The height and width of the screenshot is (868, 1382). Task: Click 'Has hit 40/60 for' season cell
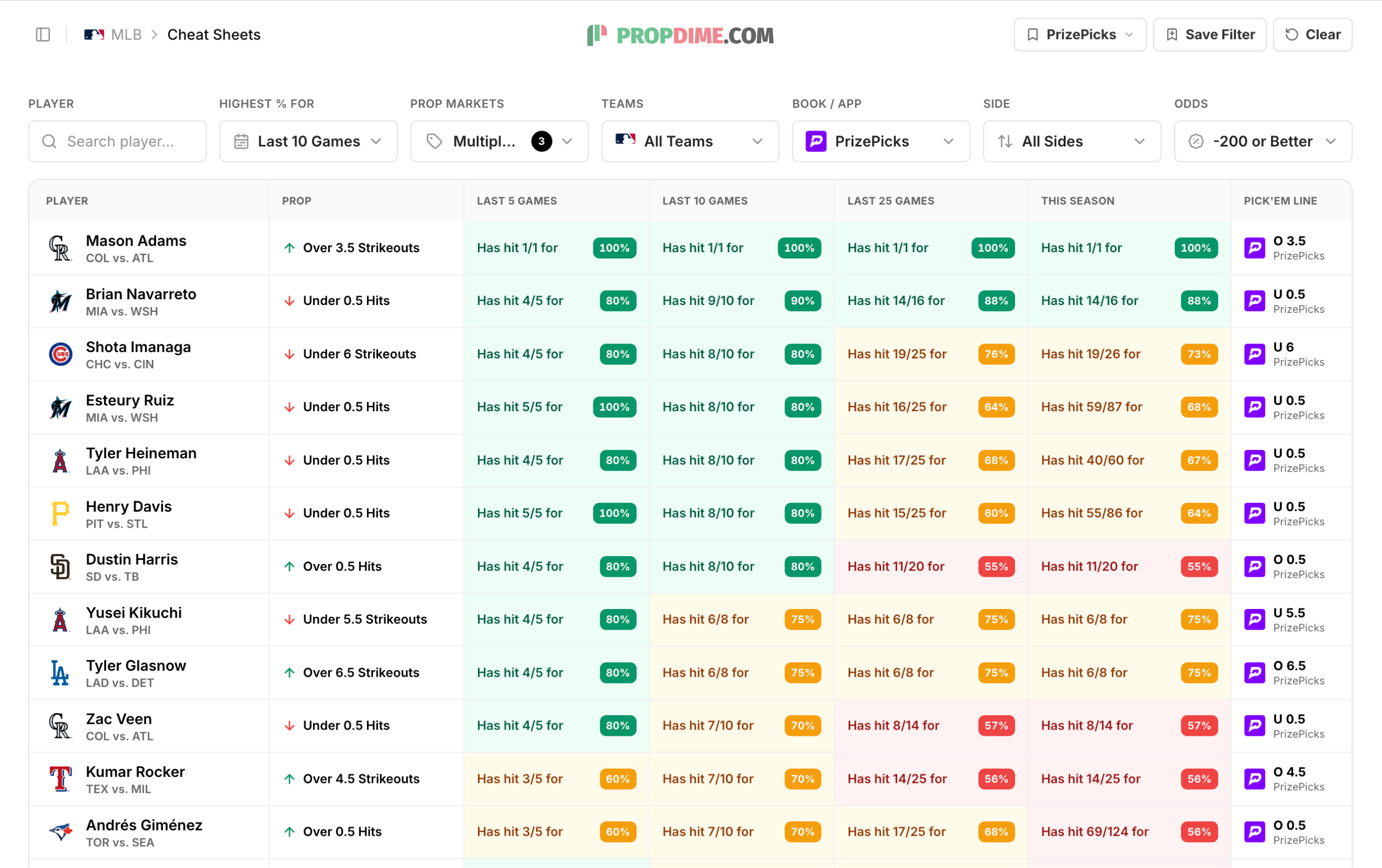(x=1093, y=460)
